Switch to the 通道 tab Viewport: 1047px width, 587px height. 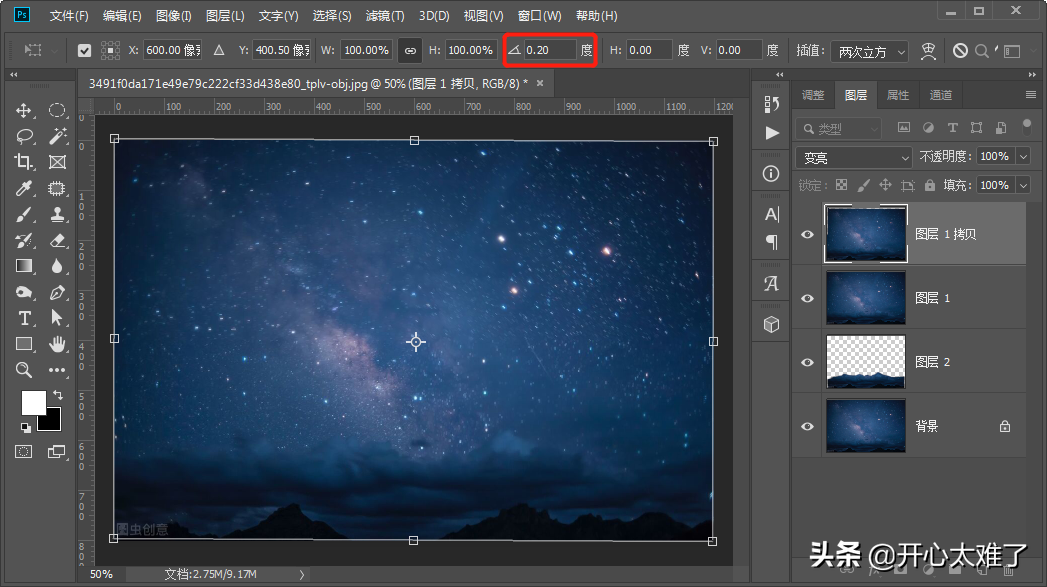(x=941, y=95)
